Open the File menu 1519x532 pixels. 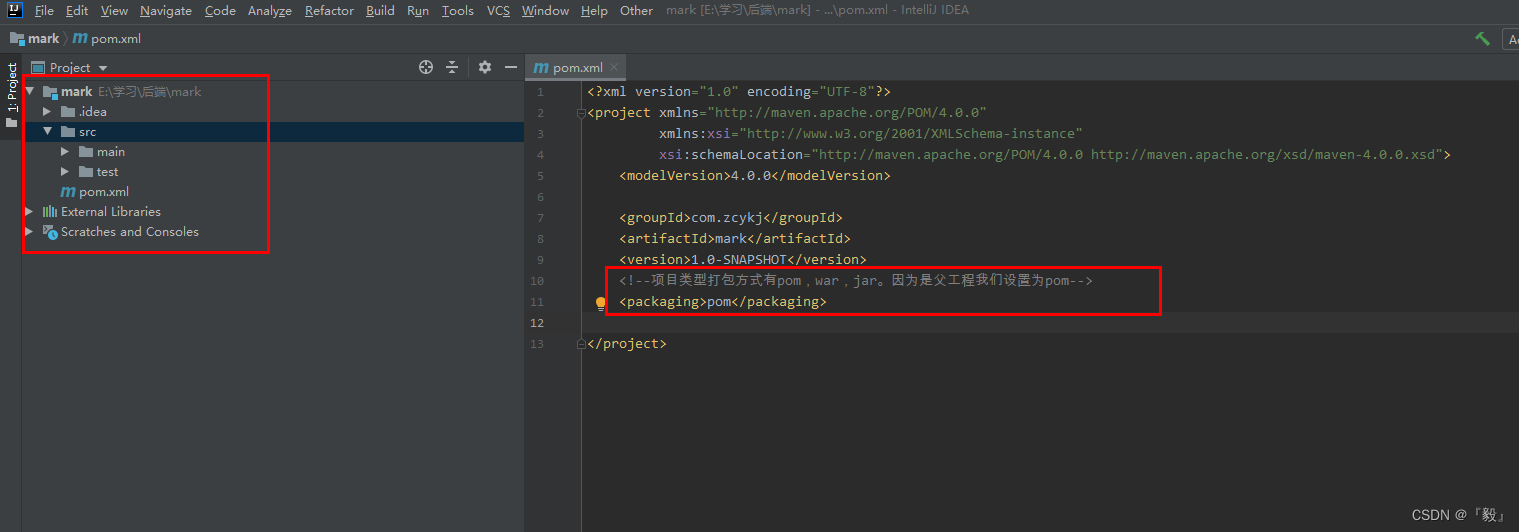[44, 11]
